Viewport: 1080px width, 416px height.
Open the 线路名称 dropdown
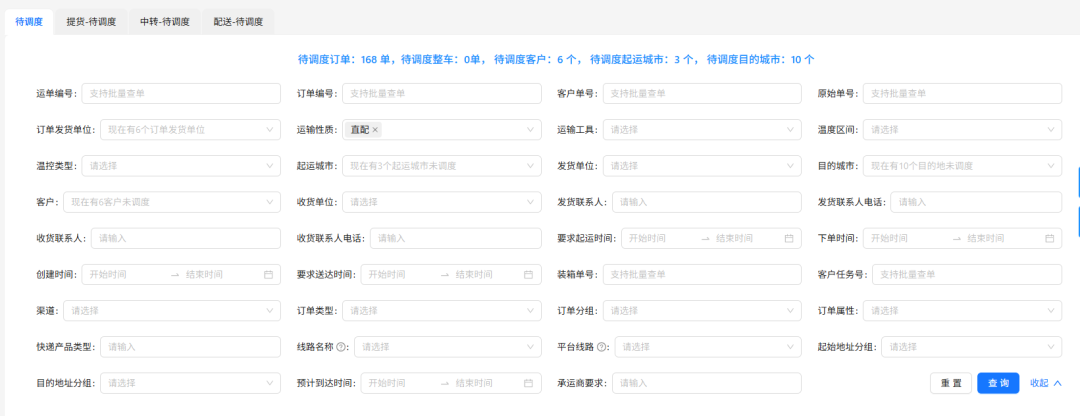(448, 347)
